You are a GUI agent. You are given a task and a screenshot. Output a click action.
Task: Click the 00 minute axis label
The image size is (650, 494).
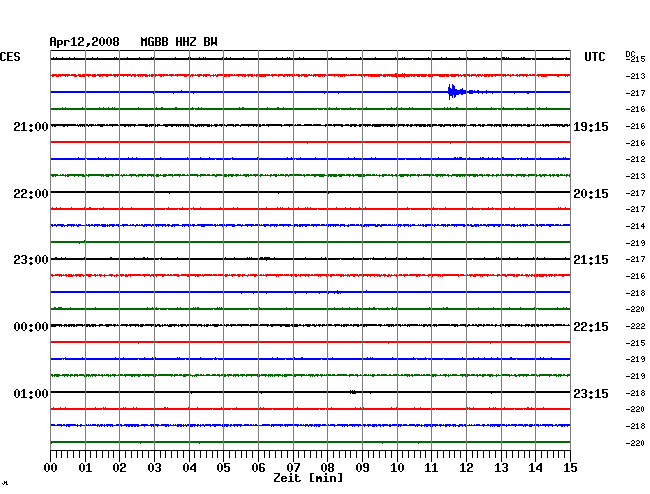(51, 467)
